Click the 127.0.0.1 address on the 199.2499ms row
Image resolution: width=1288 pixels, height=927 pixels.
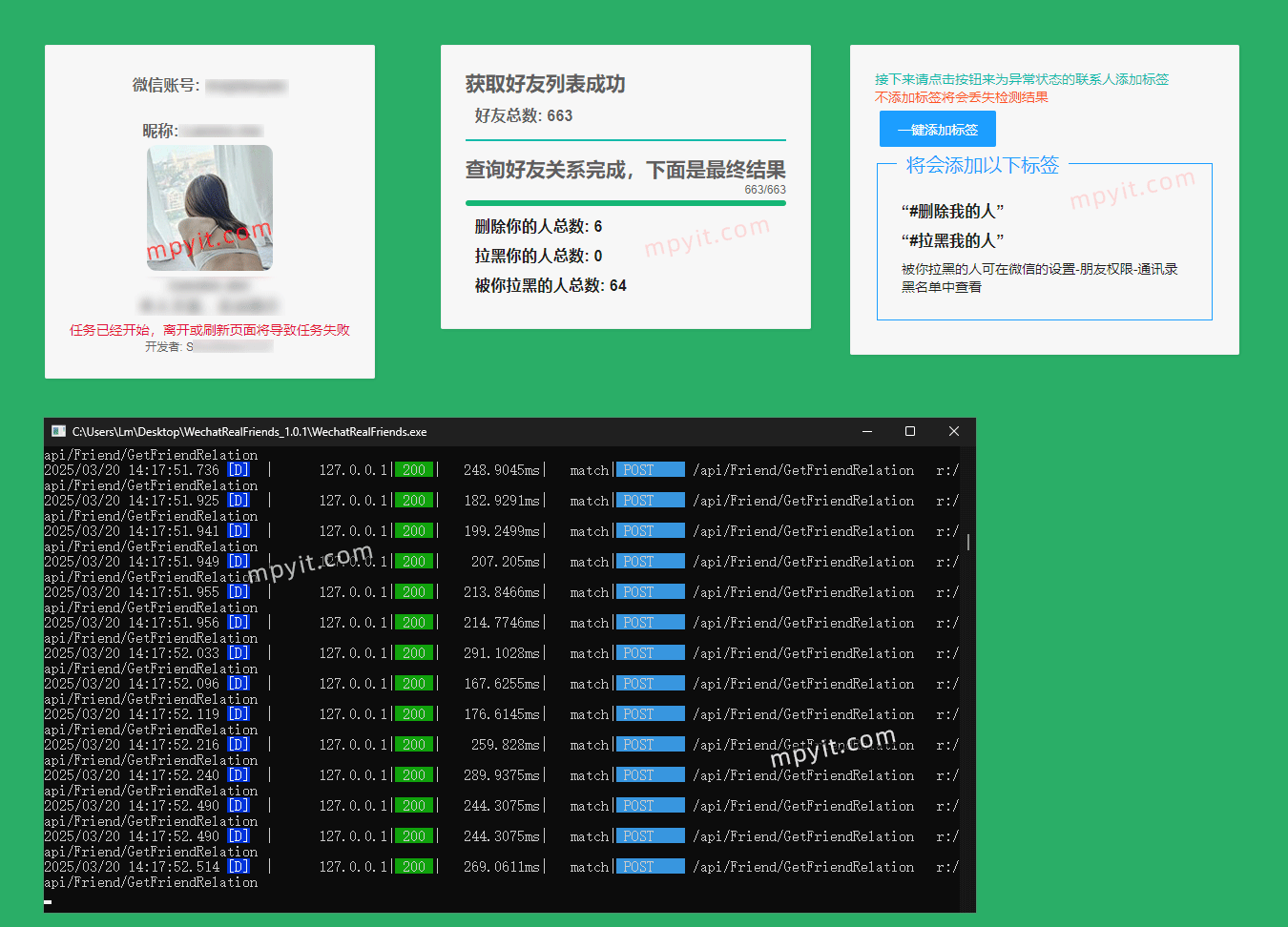[353, 531]
